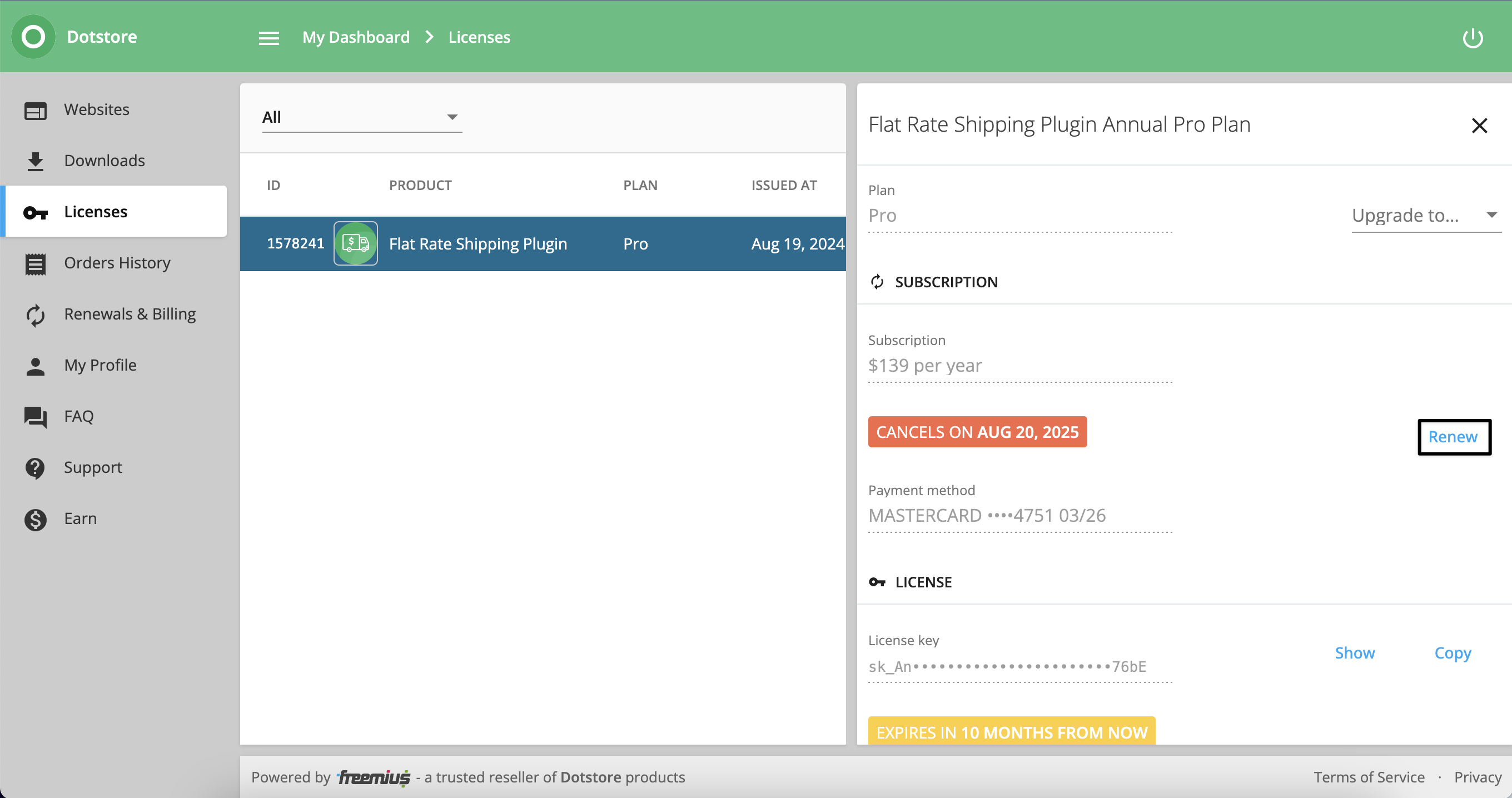Click the masked license key field
The image size is (1512, 798).
[1020, 666]
